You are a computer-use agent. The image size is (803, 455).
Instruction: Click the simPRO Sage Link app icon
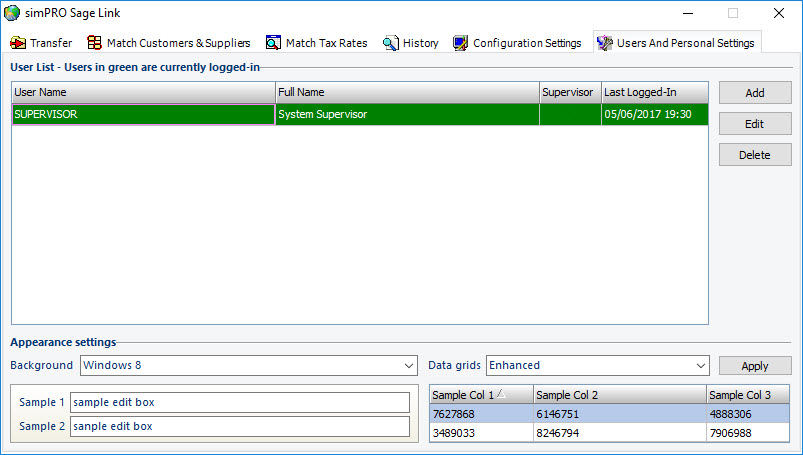[x=12, y=13]
